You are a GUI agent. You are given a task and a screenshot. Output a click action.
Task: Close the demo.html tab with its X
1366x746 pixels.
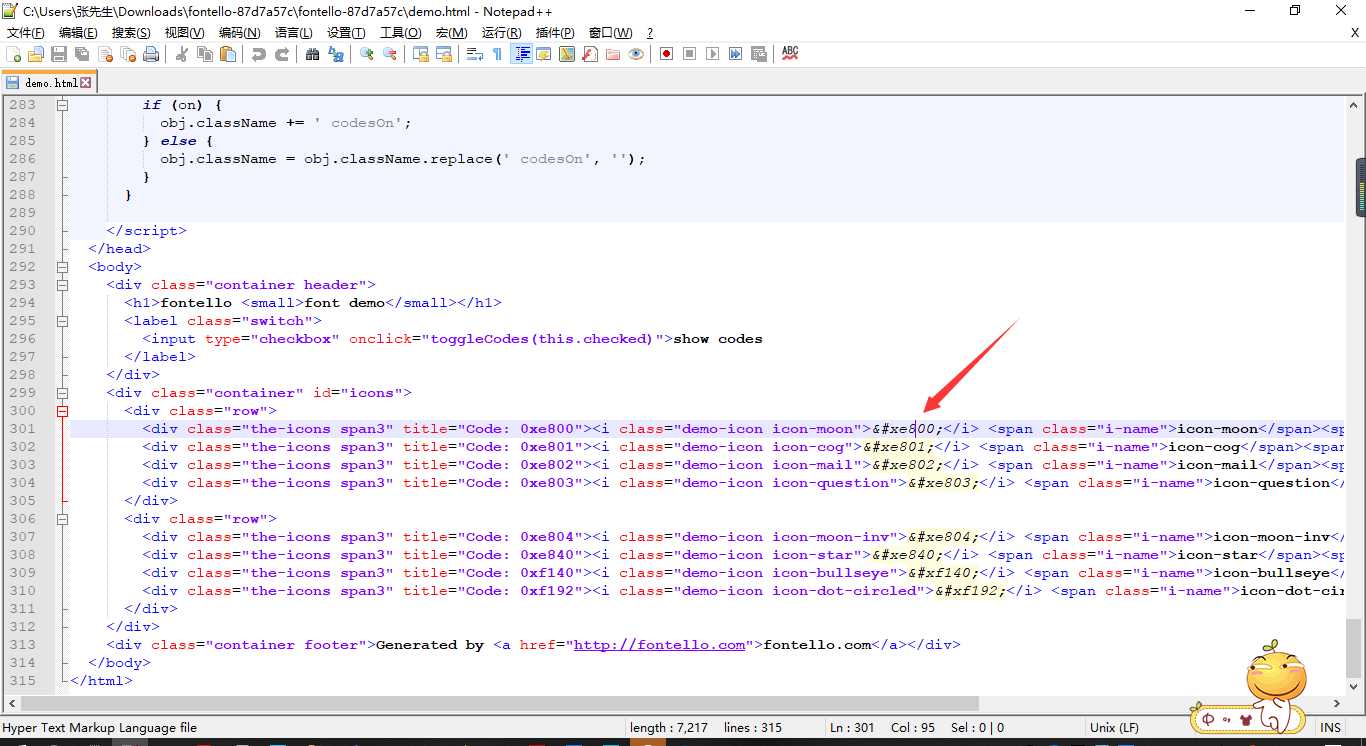[x=86, y=83]
